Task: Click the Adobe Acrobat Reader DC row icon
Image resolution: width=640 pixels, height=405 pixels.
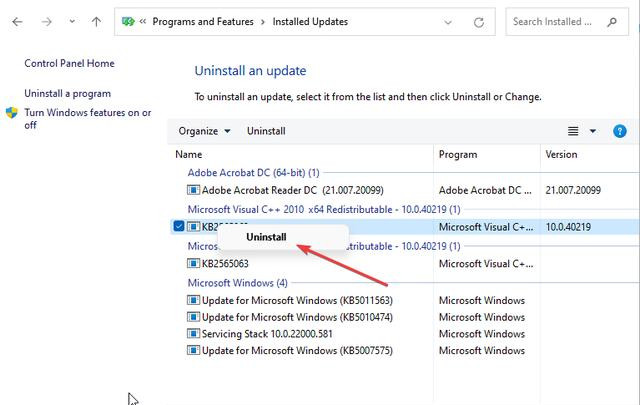Action: tap(193, 190)
